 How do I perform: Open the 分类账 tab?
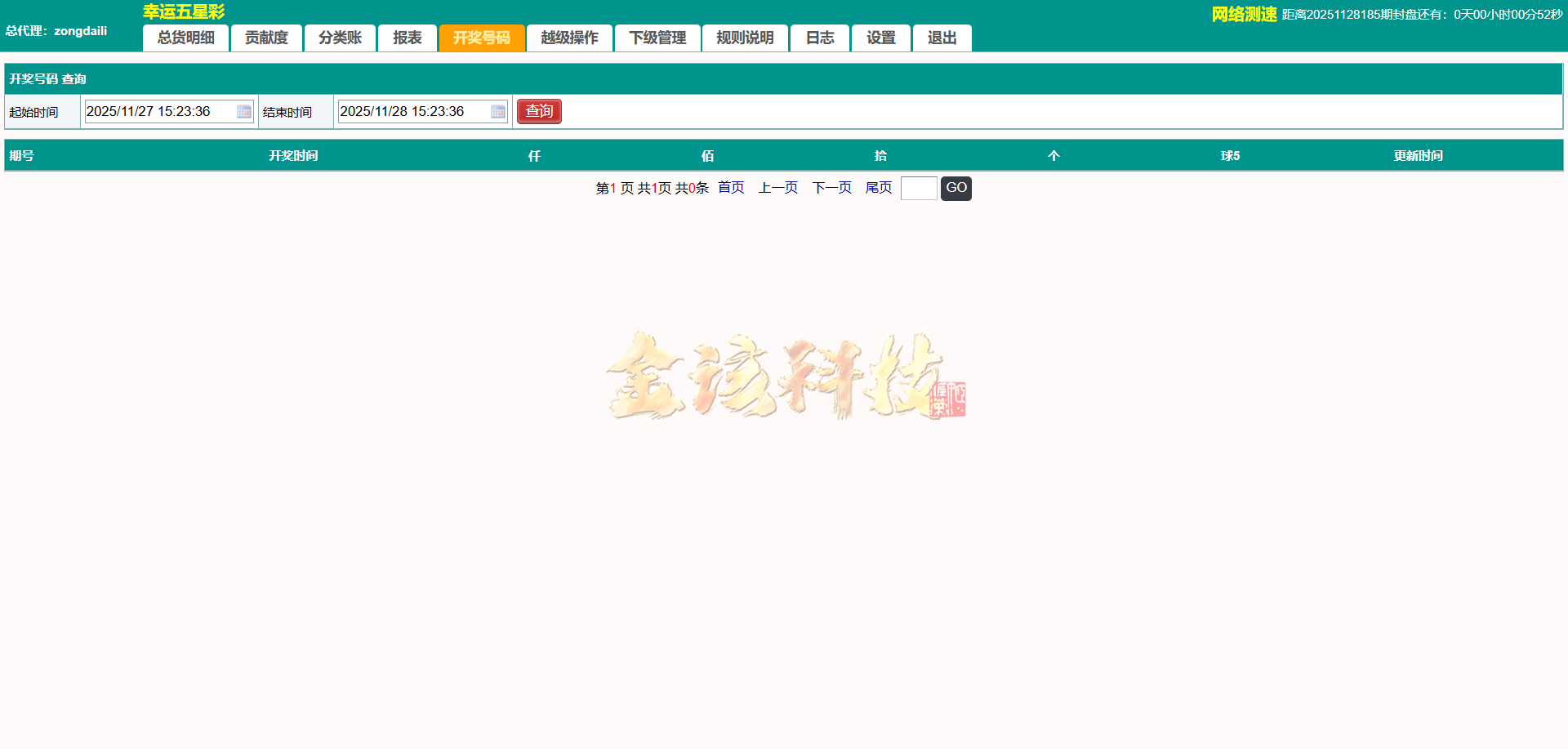340,38
